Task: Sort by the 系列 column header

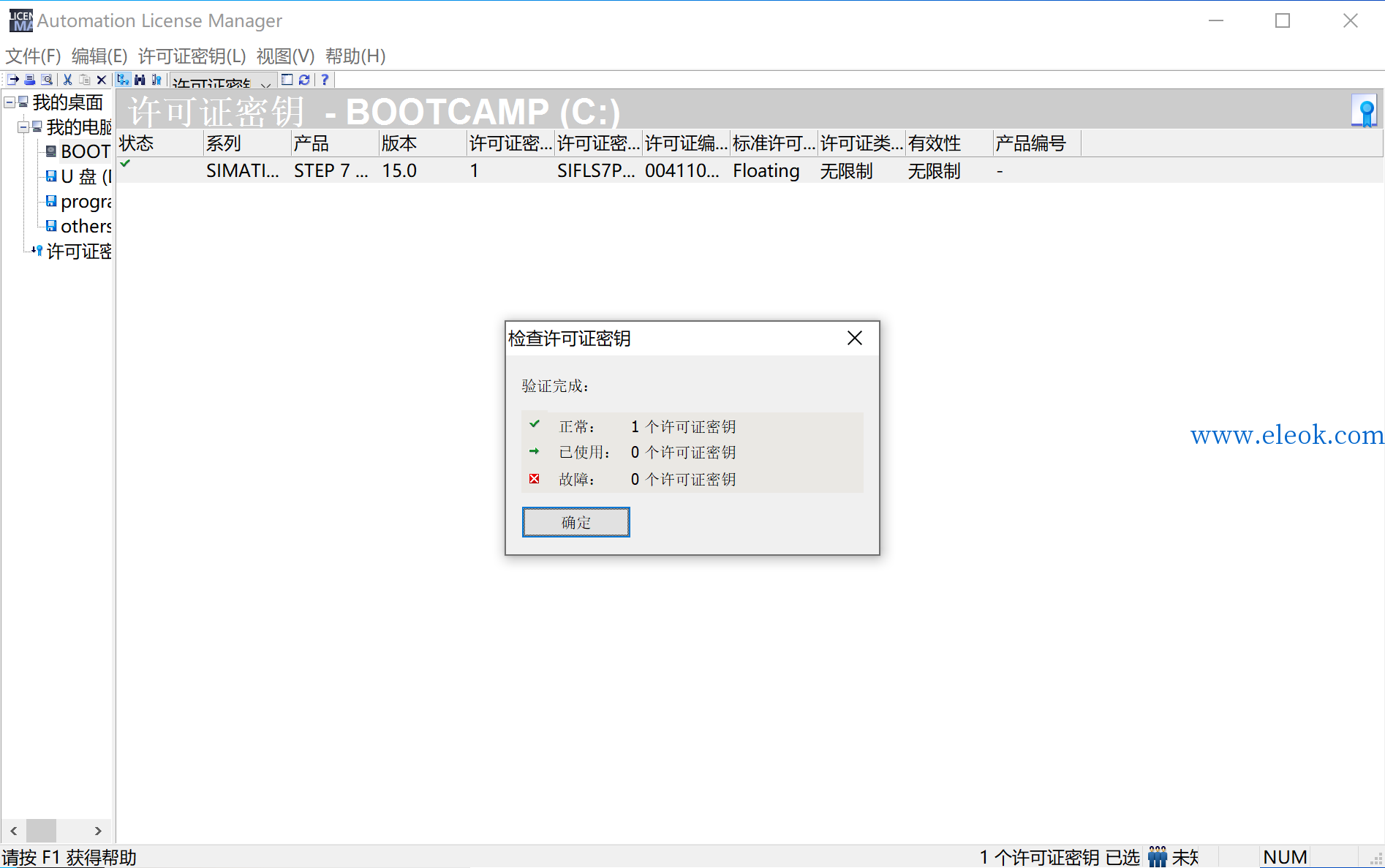Action: pyautogui.click(x=247, y=143)
